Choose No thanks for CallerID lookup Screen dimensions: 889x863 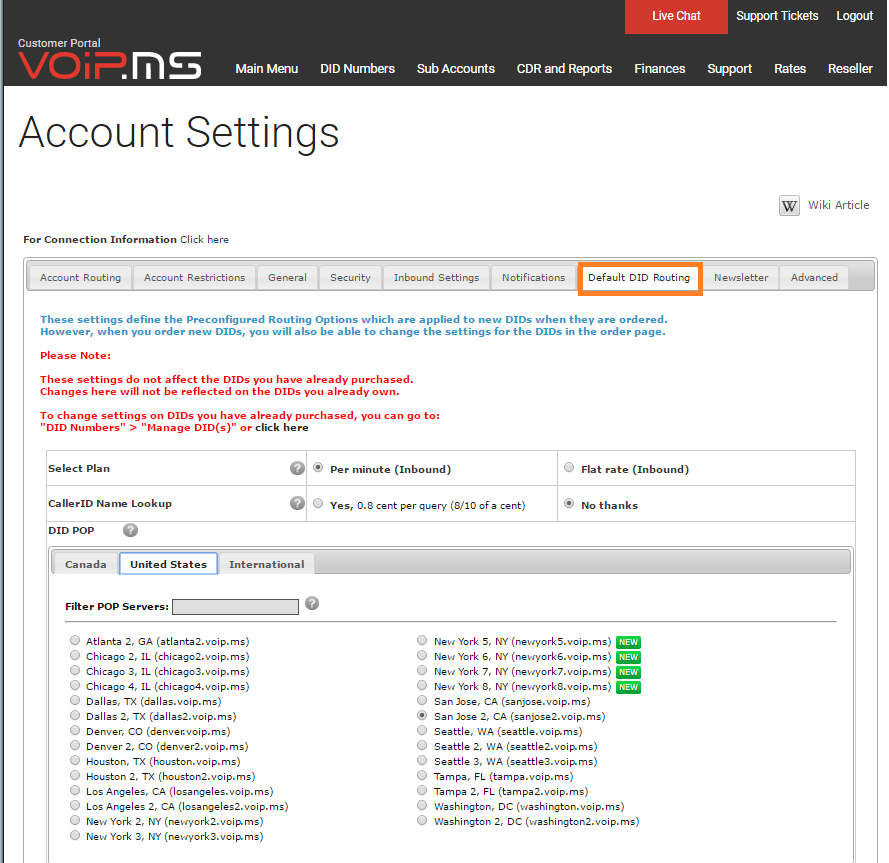(x=569, y=503)
